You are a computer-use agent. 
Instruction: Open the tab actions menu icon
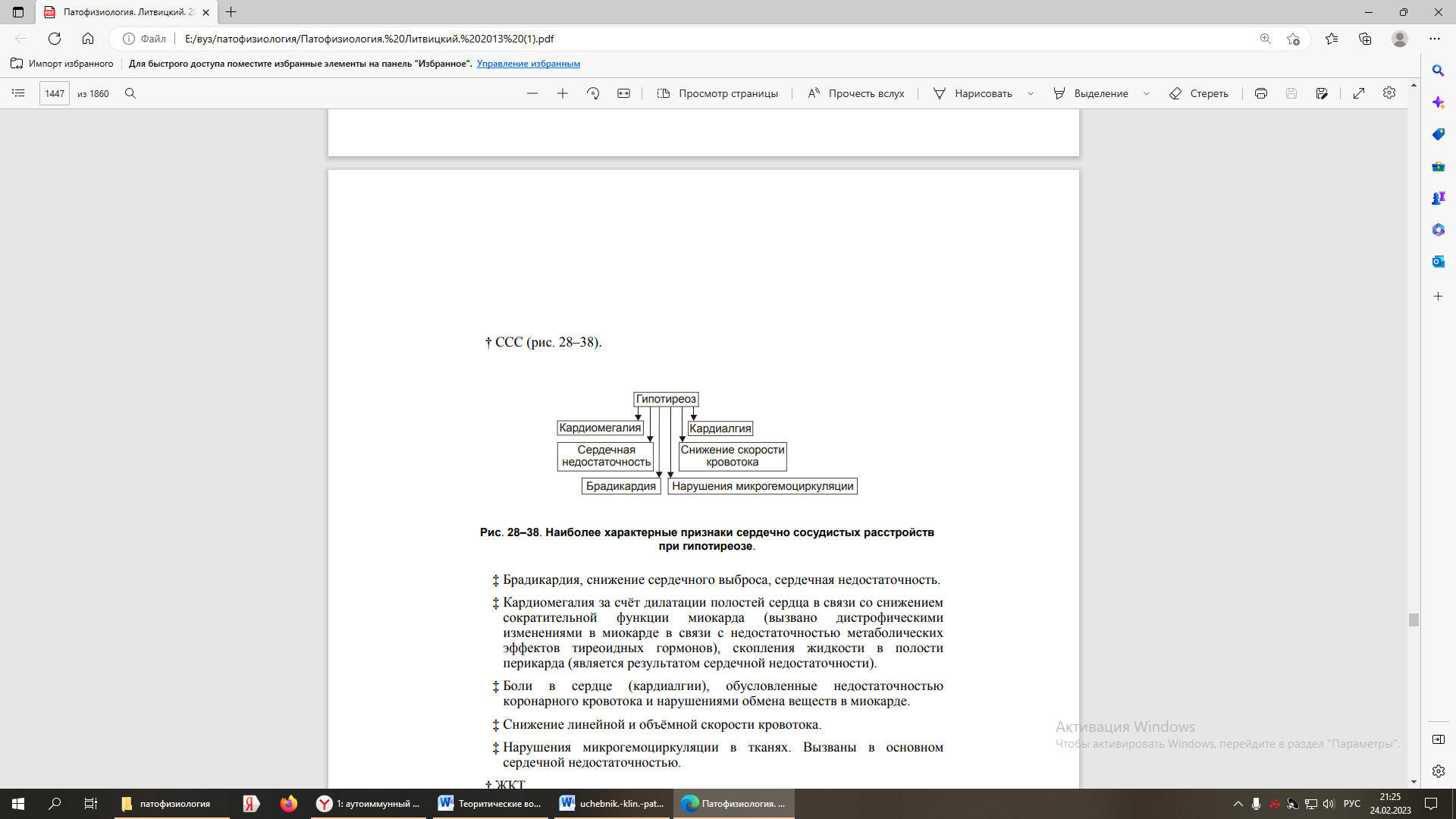[18, 12]
